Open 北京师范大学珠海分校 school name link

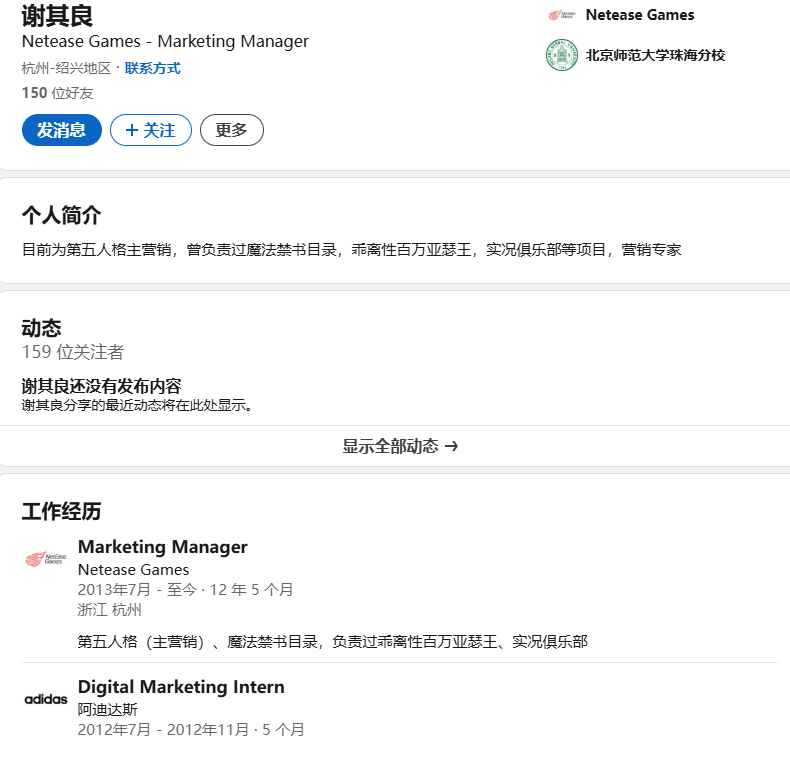coord(655,55)
